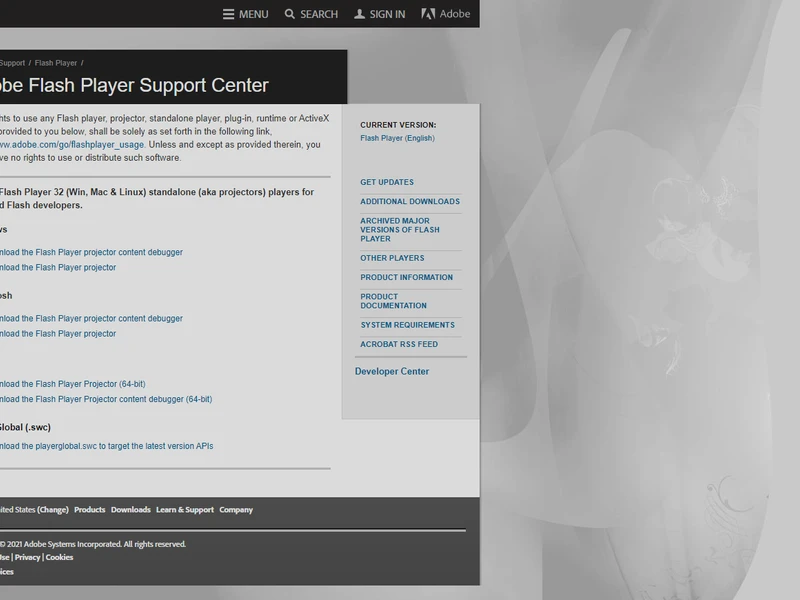This screenshot has width=800, height=600.
Task: Open PRODUCT DOCUMENTATION sidebar link
Action: [x=393, y=301]
